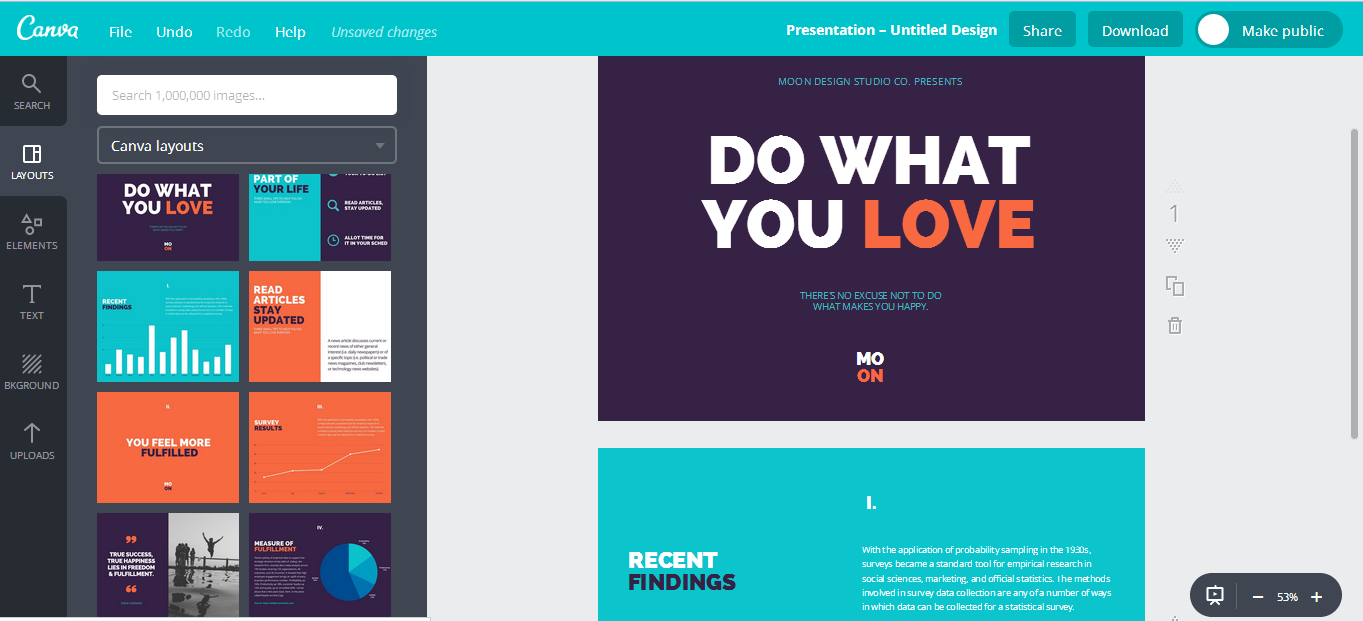Viewport: 1363px width, 621px height.
Task: Zoom in with the plus button
Action: coord(1316,597)
